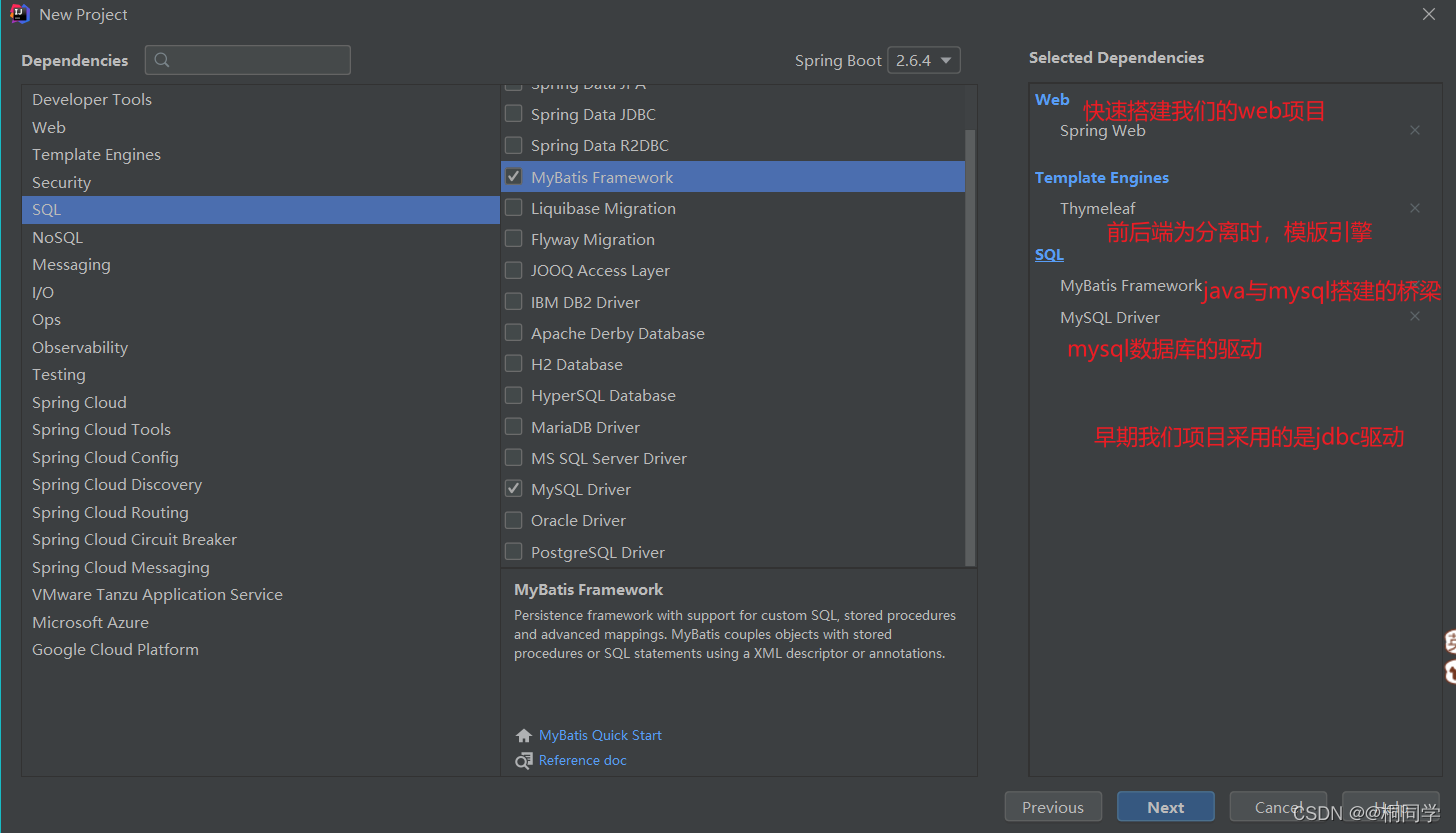Viewport: 1456px width, 833px height.
Task: Focus the Dependencies search input field
Action: coord(248,60)
